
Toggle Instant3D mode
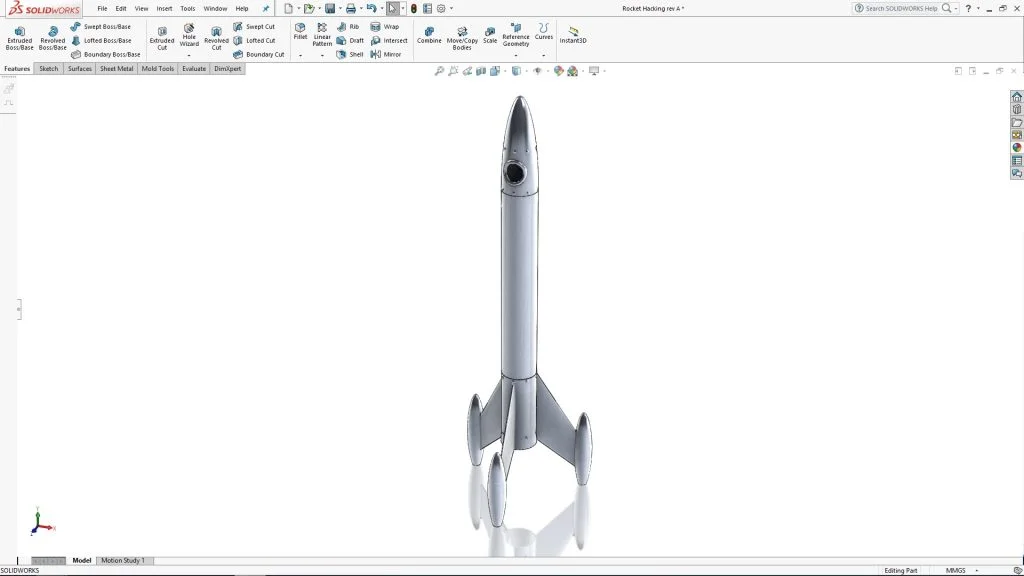[x=575, y=37]
